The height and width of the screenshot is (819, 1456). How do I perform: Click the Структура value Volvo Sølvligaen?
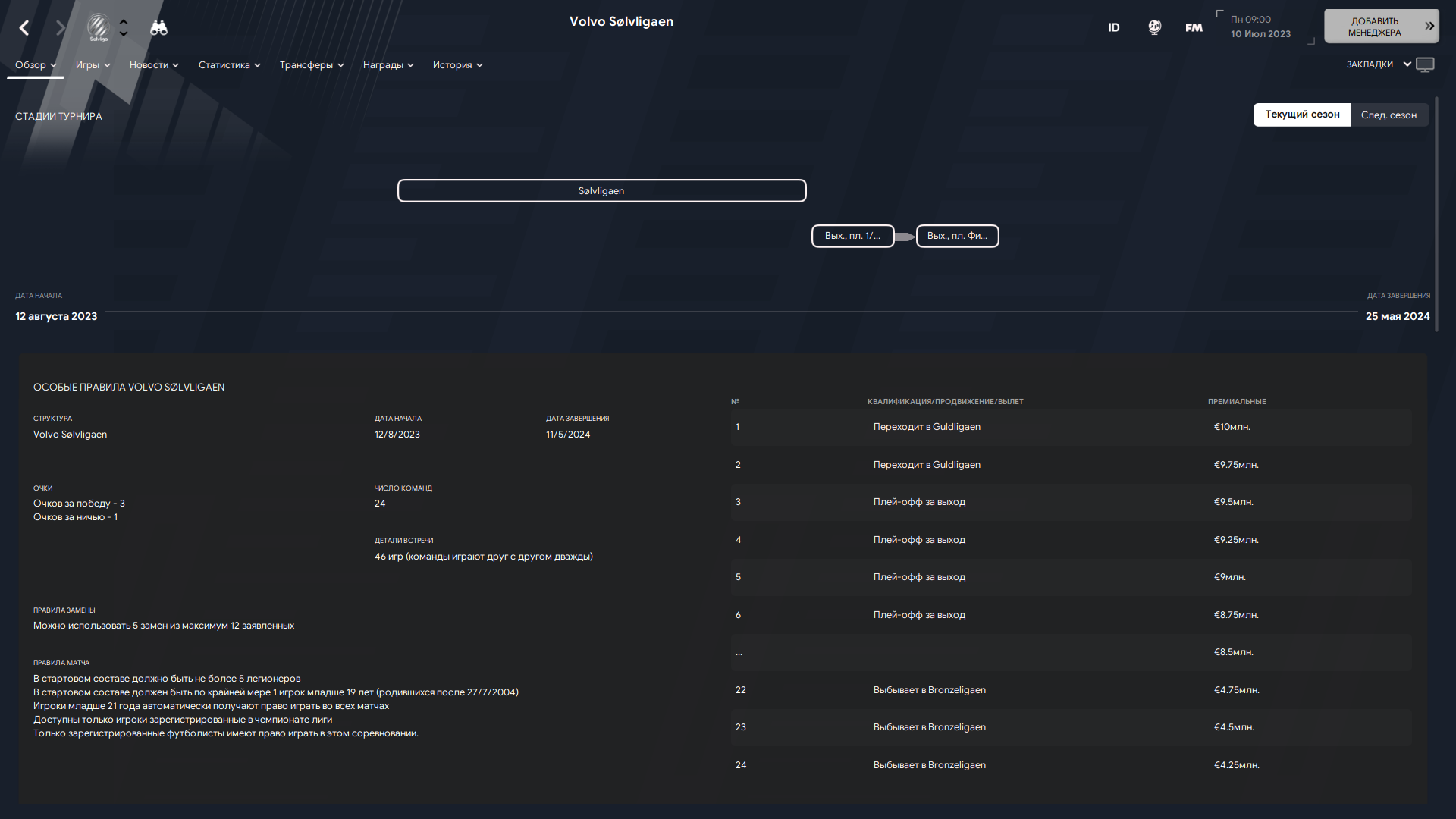[70, 435]
